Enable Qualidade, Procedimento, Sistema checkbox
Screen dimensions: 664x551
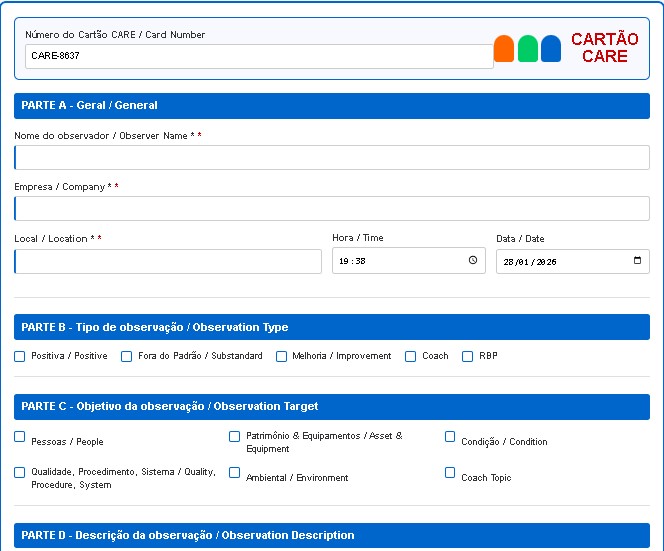19,472
